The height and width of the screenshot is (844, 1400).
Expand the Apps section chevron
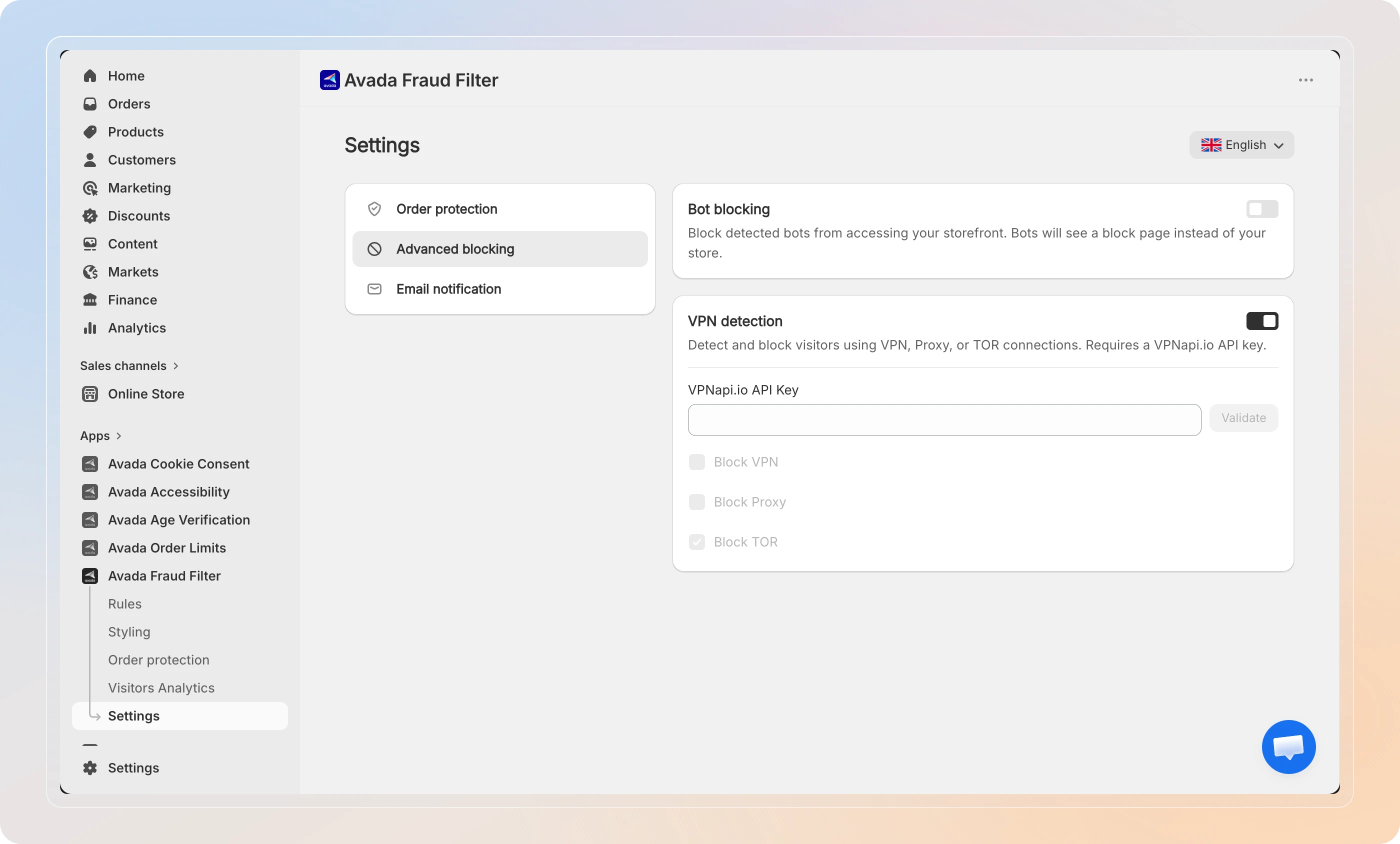click(119, 436)
